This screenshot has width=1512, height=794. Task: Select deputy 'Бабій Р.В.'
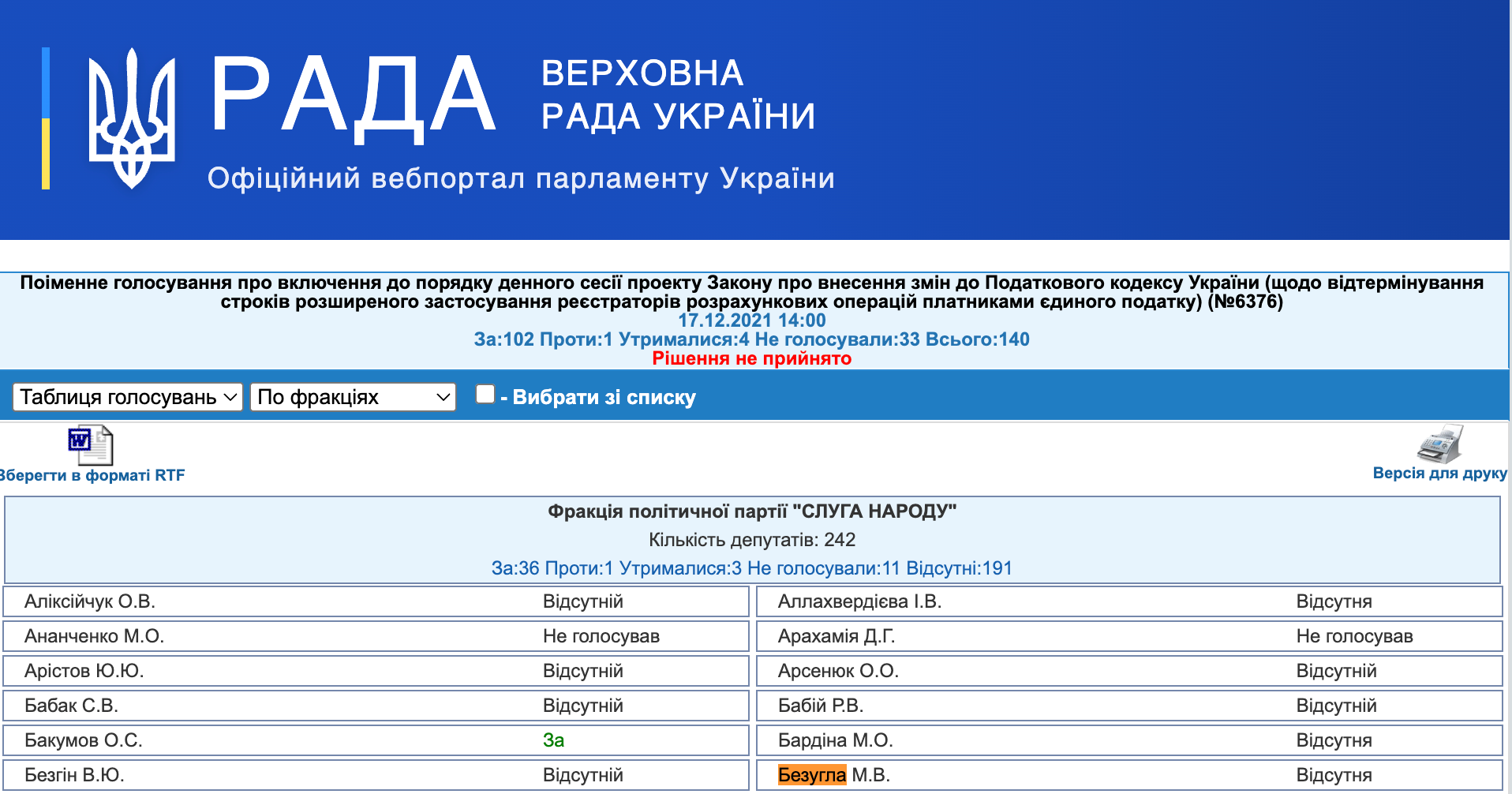tap(821, 706)
